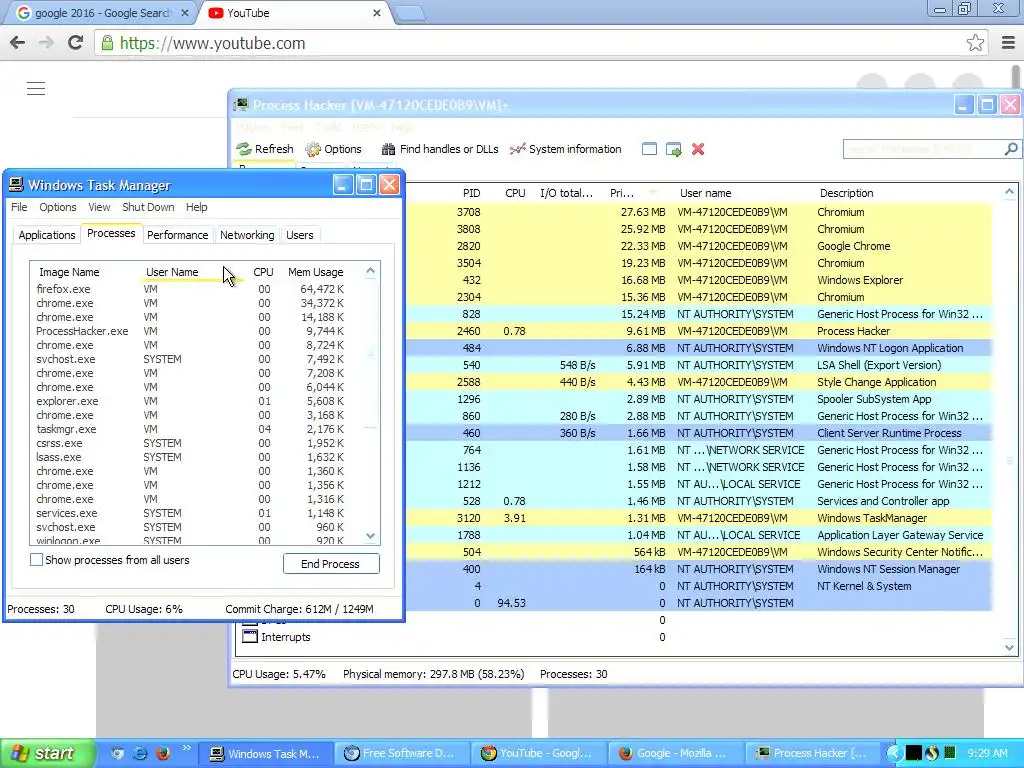Image resolution: width=1024 pixels, height=768 pixels.
Task: Close the google 2016 browser tab
Action: pyautogui.click(x=185, y=13)
